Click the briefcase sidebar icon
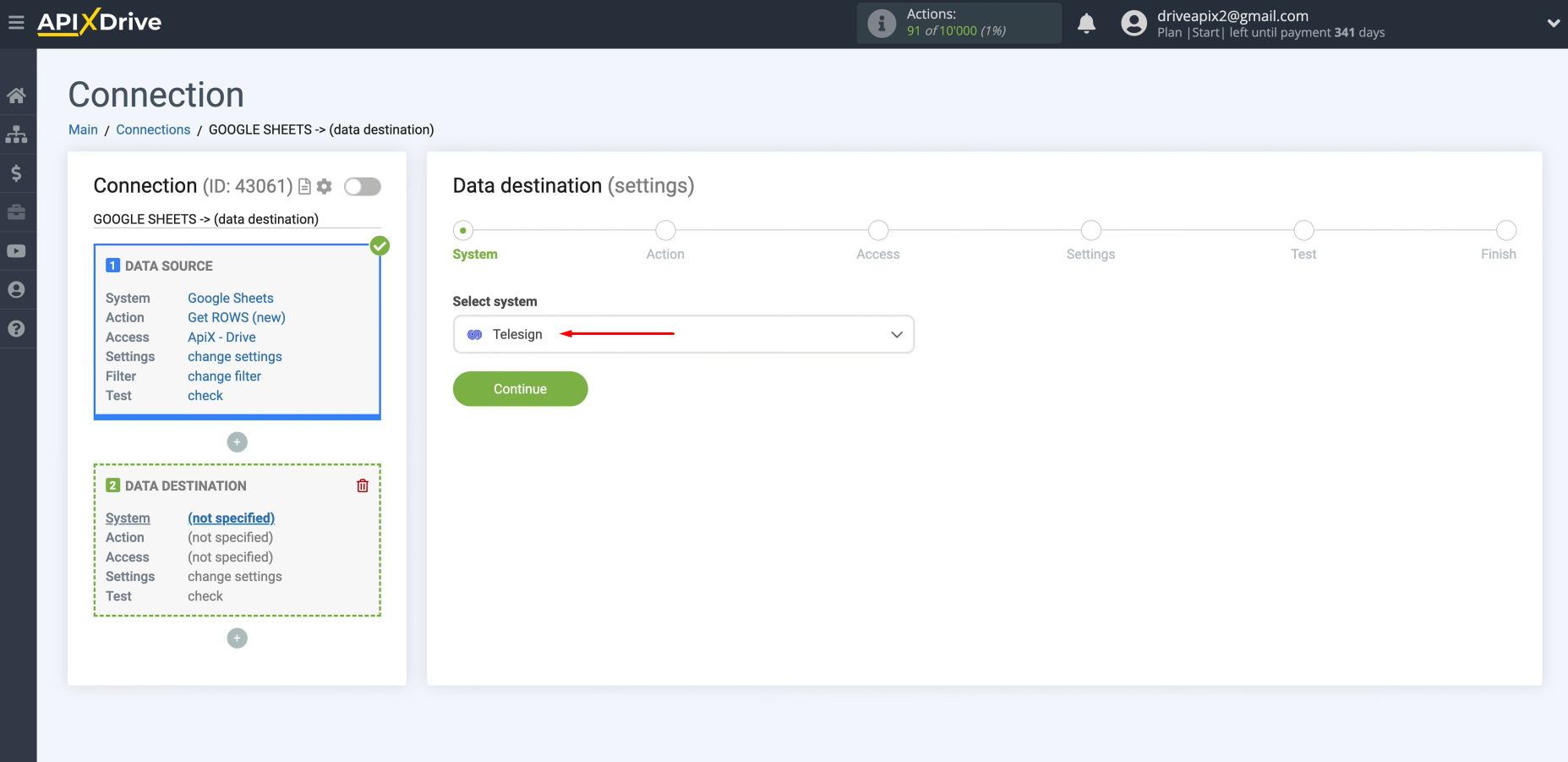Image resolution: width=1568 pixels, height=762 pixels. 17,211
